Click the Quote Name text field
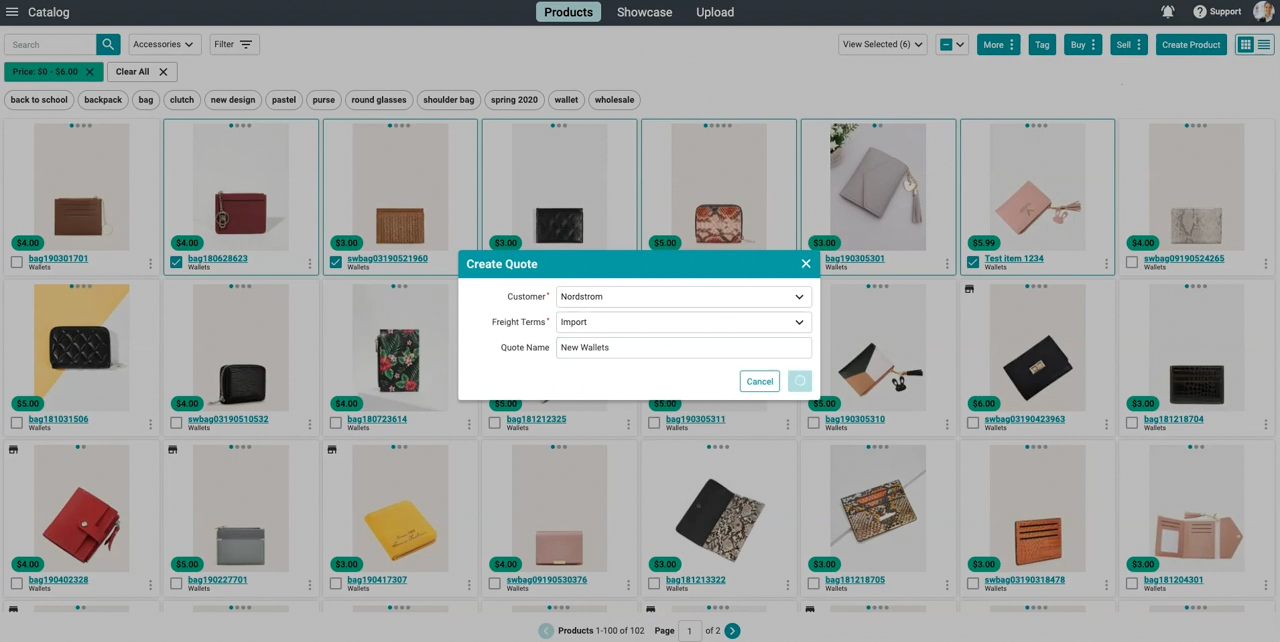Viewport: 1280px width, 642px height. coord(683,348)
